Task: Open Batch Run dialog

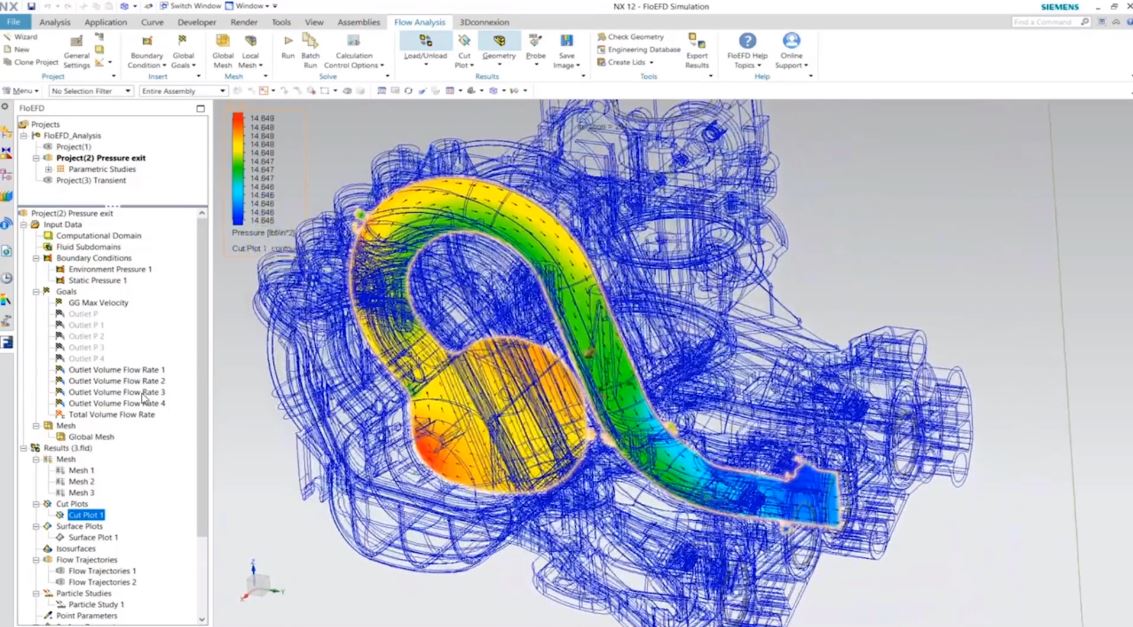Action: (x=310, y=51)
